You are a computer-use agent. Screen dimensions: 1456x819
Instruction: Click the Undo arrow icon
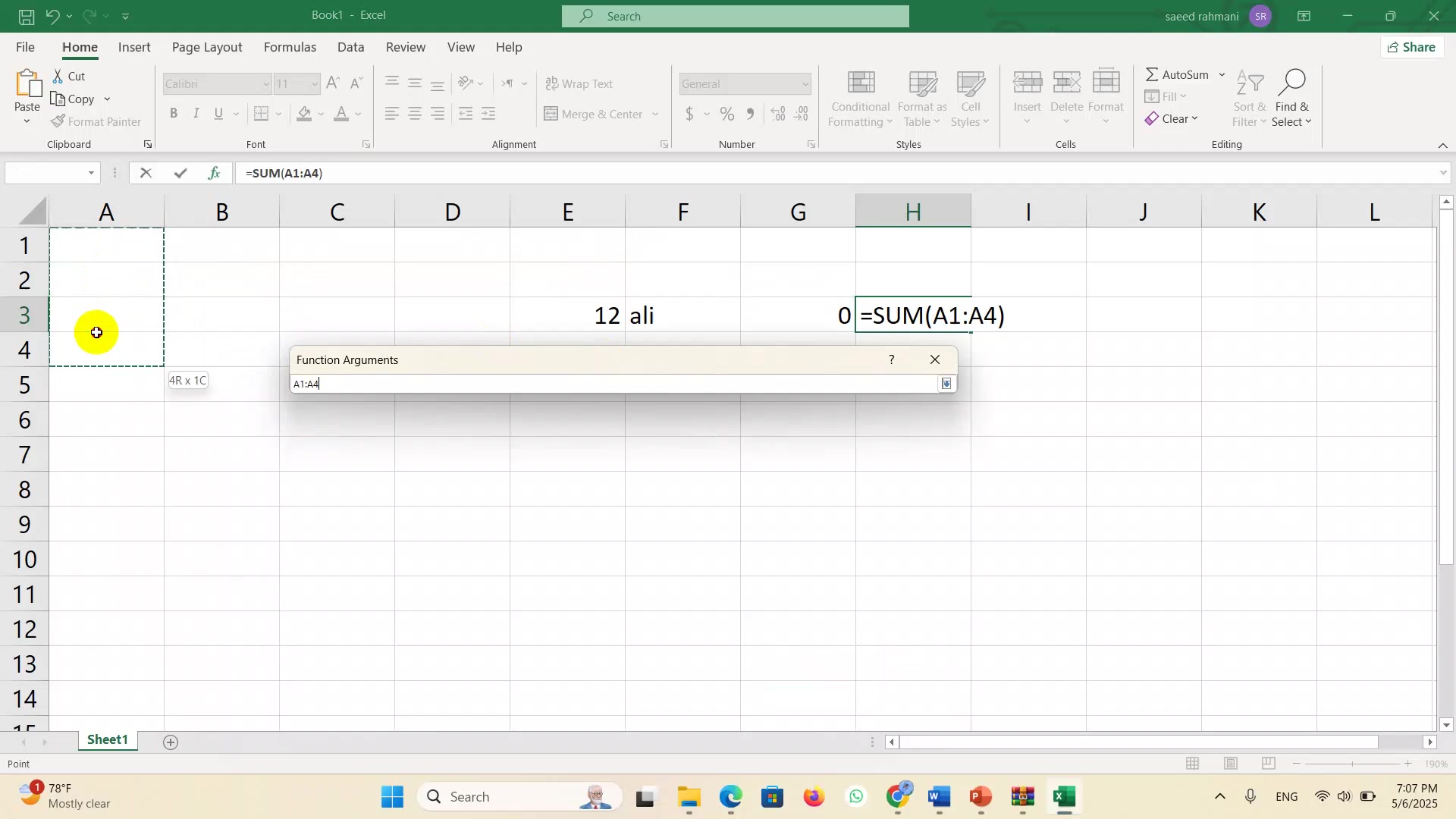52,16
